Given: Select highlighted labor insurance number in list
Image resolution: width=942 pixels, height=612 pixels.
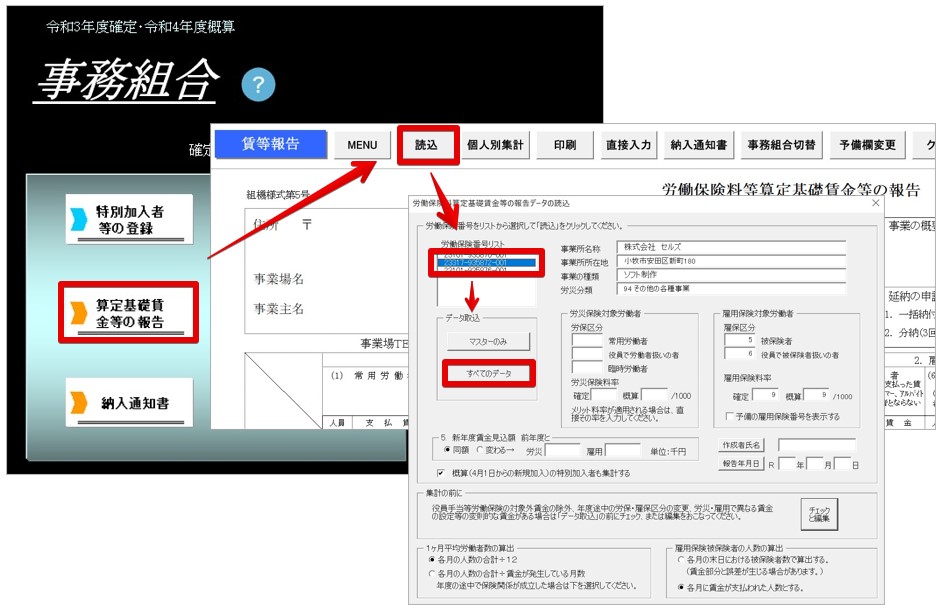Looking at the screenshot, I should pos(487,263).
